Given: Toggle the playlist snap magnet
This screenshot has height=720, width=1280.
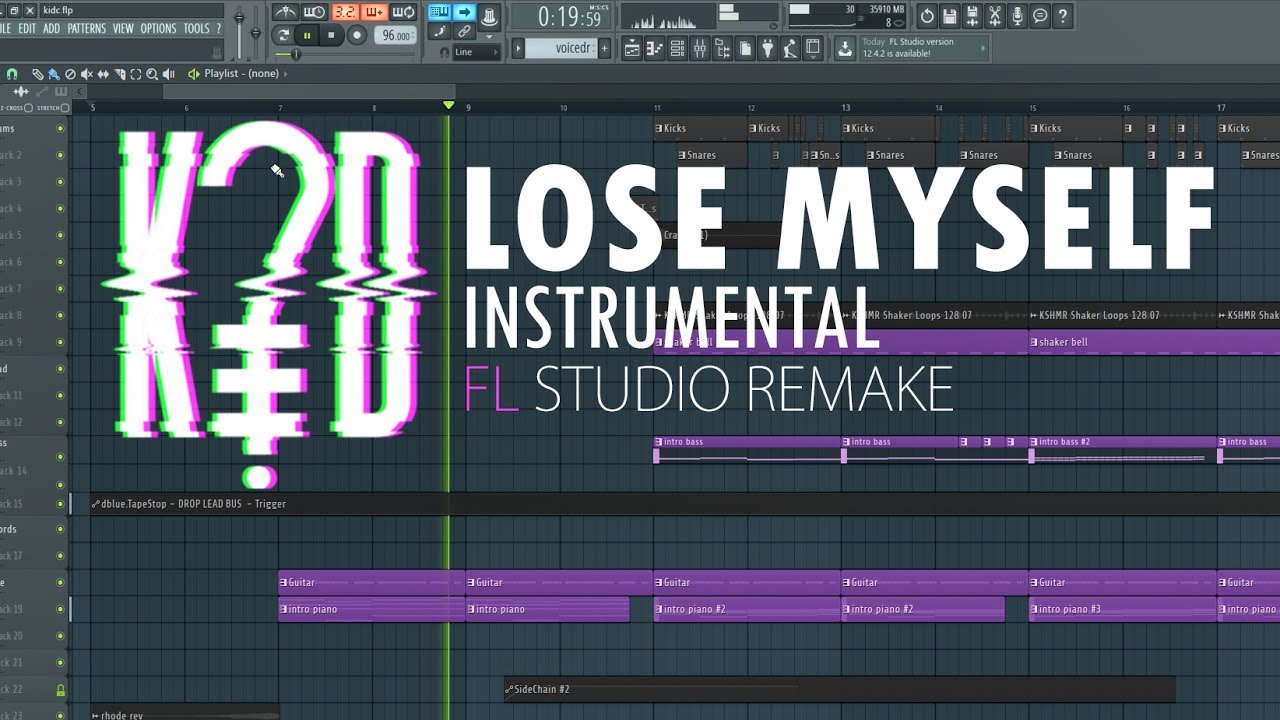Looking at the screenshot, I should click(x=12, y=74).
